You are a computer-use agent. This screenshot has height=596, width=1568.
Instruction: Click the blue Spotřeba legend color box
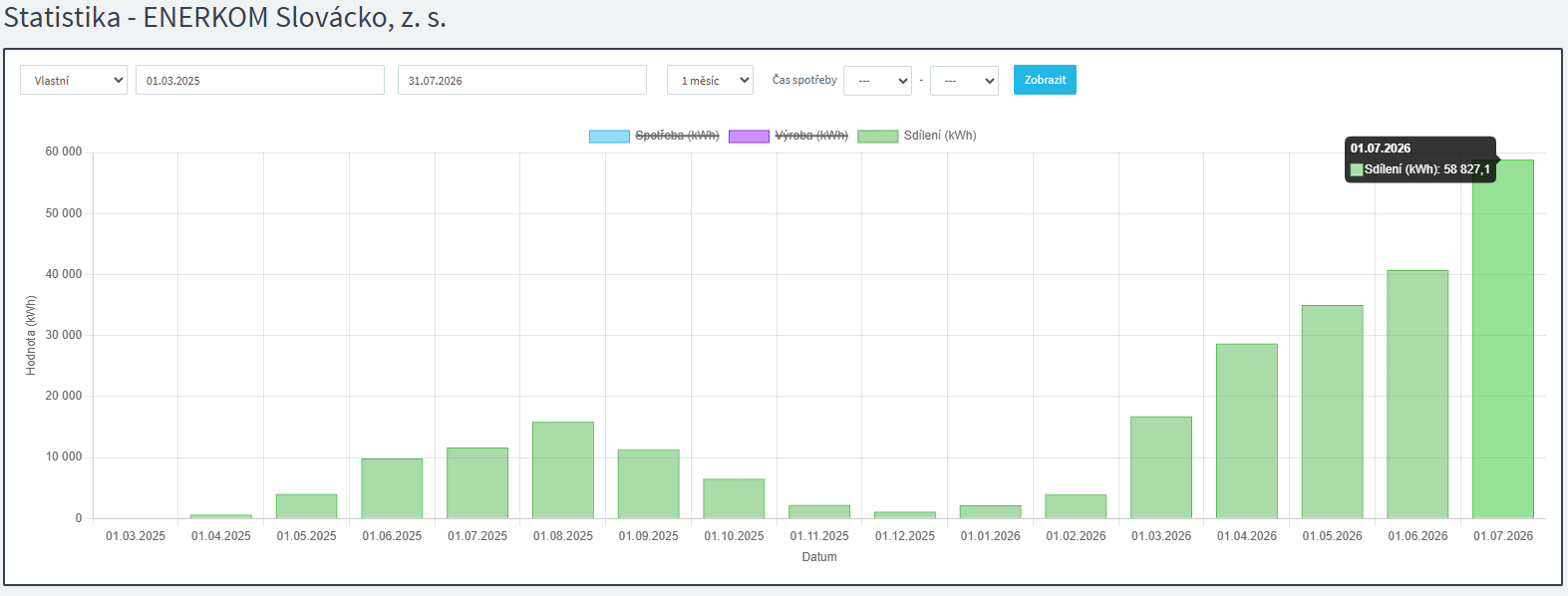click(609, 137)
